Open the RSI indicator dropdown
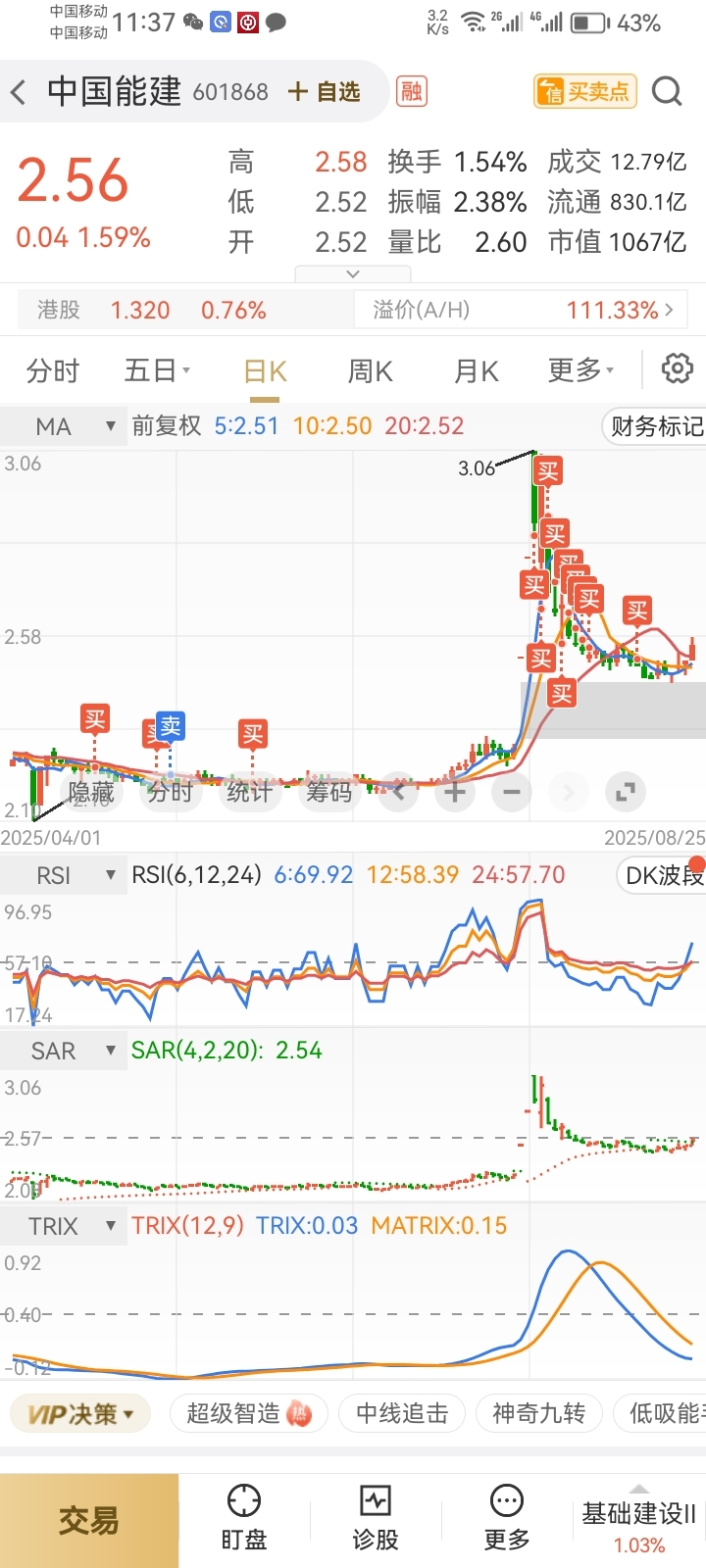This screenshot has height=1568, width=706. [64, 875]
